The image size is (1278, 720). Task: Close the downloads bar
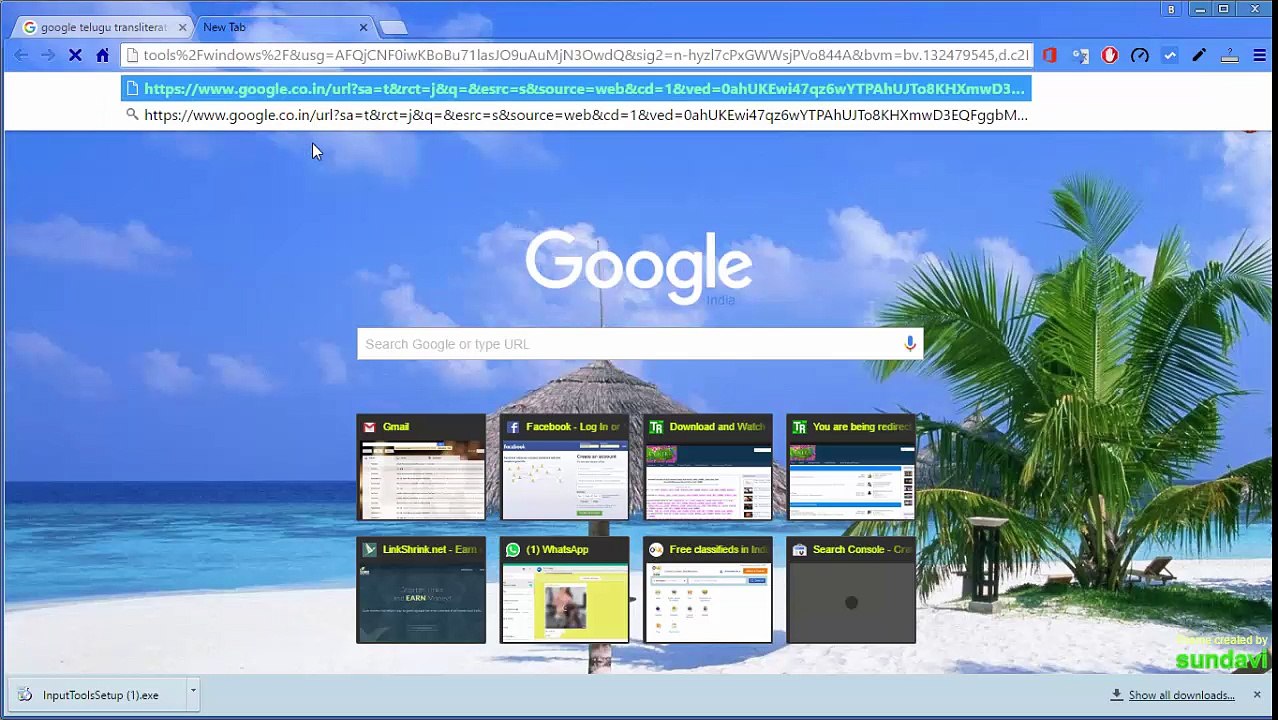click(x=1257, y=695)
